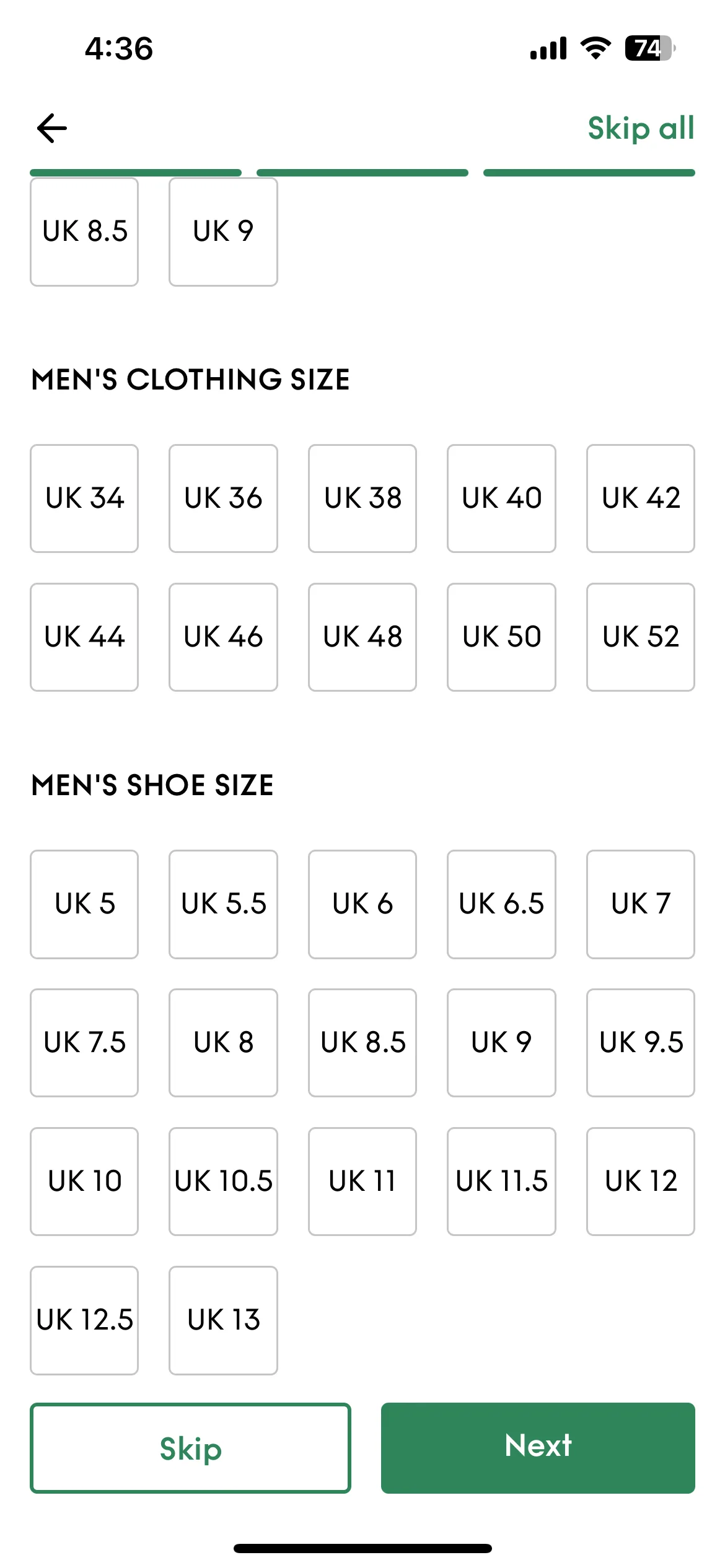Select UK 10.5 men's shoe size

tap(223, 1182)
